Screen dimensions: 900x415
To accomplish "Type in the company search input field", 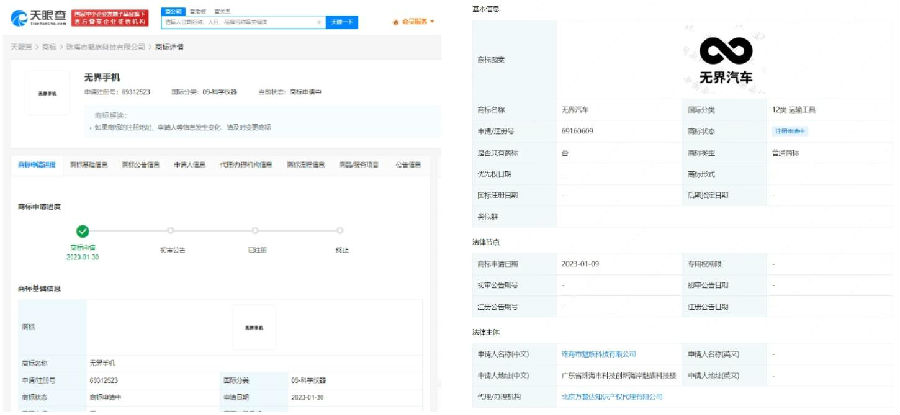I will (x=240, y=21).
